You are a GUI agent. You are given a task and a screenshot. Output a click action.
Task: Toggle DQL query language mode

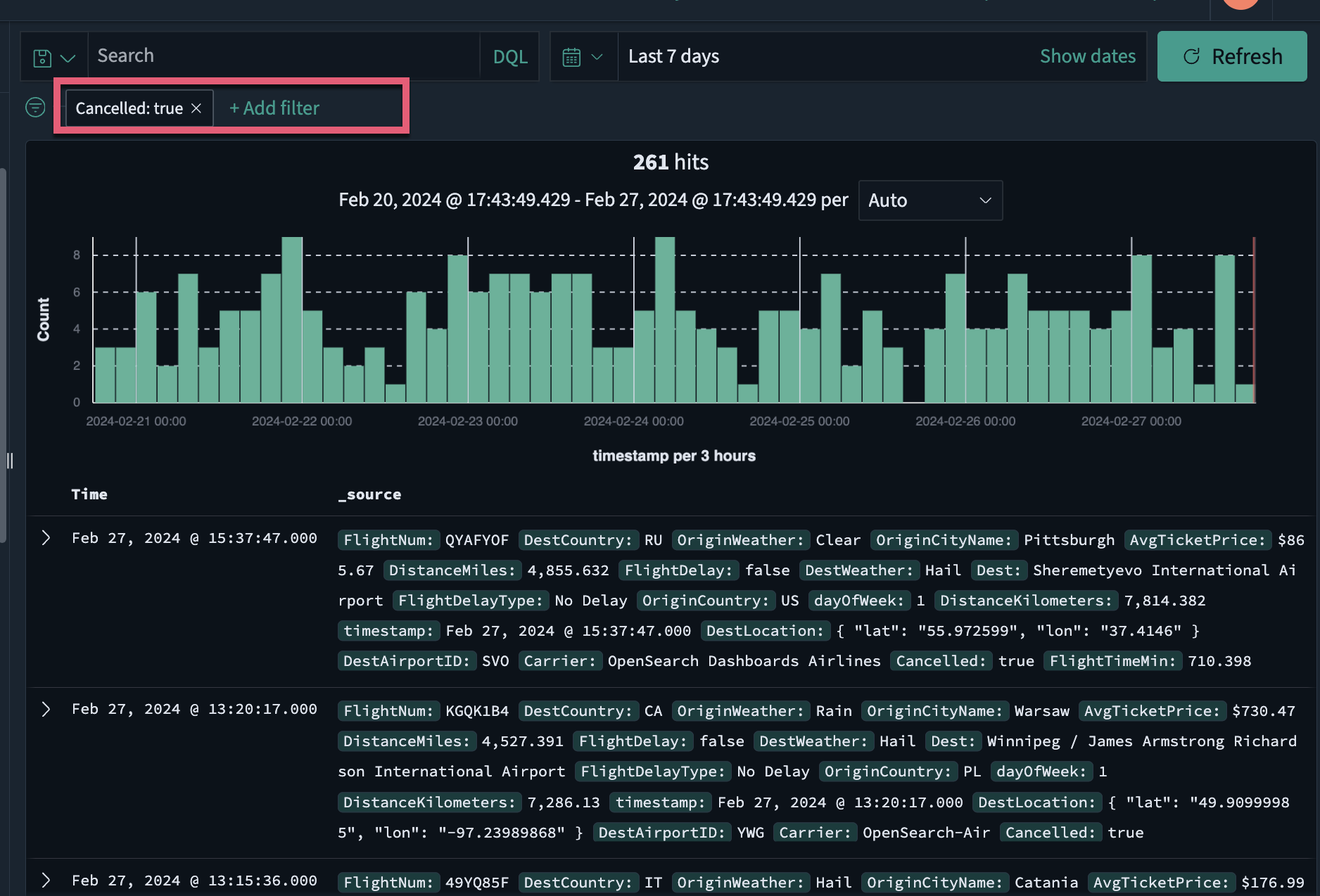point(509,56)
